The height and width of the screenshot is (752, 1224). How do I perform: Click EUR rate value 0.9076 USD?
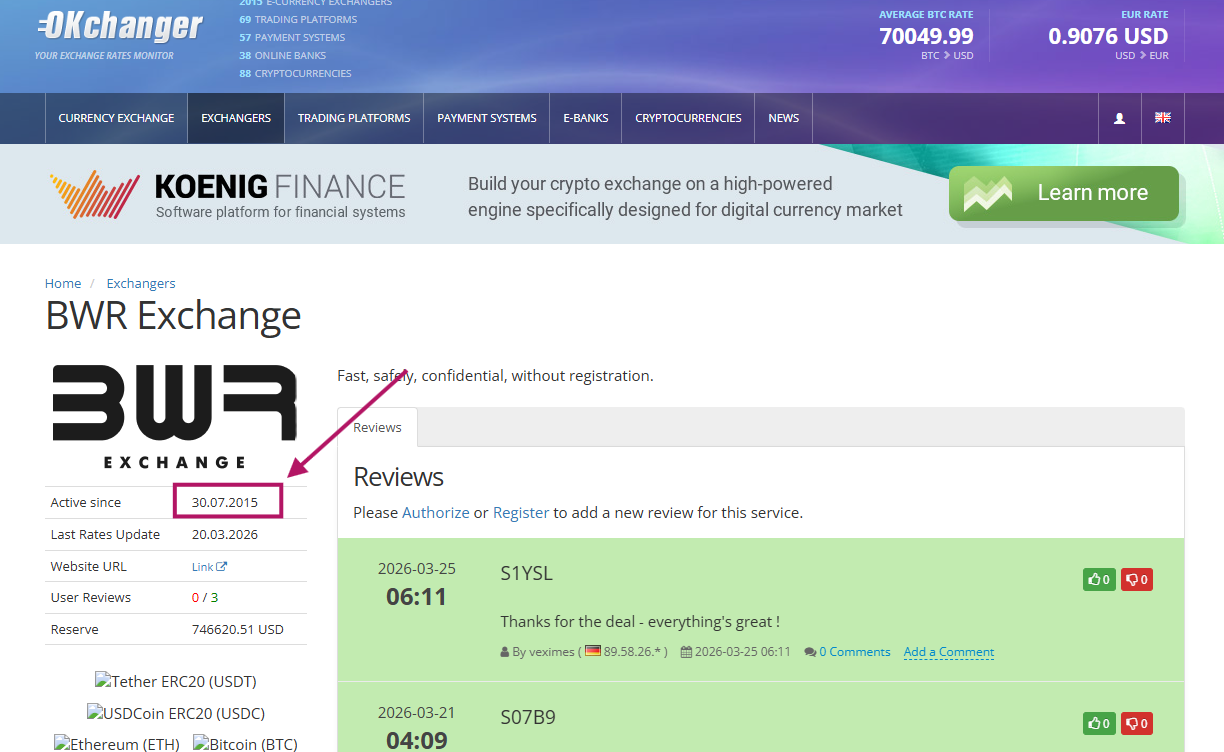1108,36
